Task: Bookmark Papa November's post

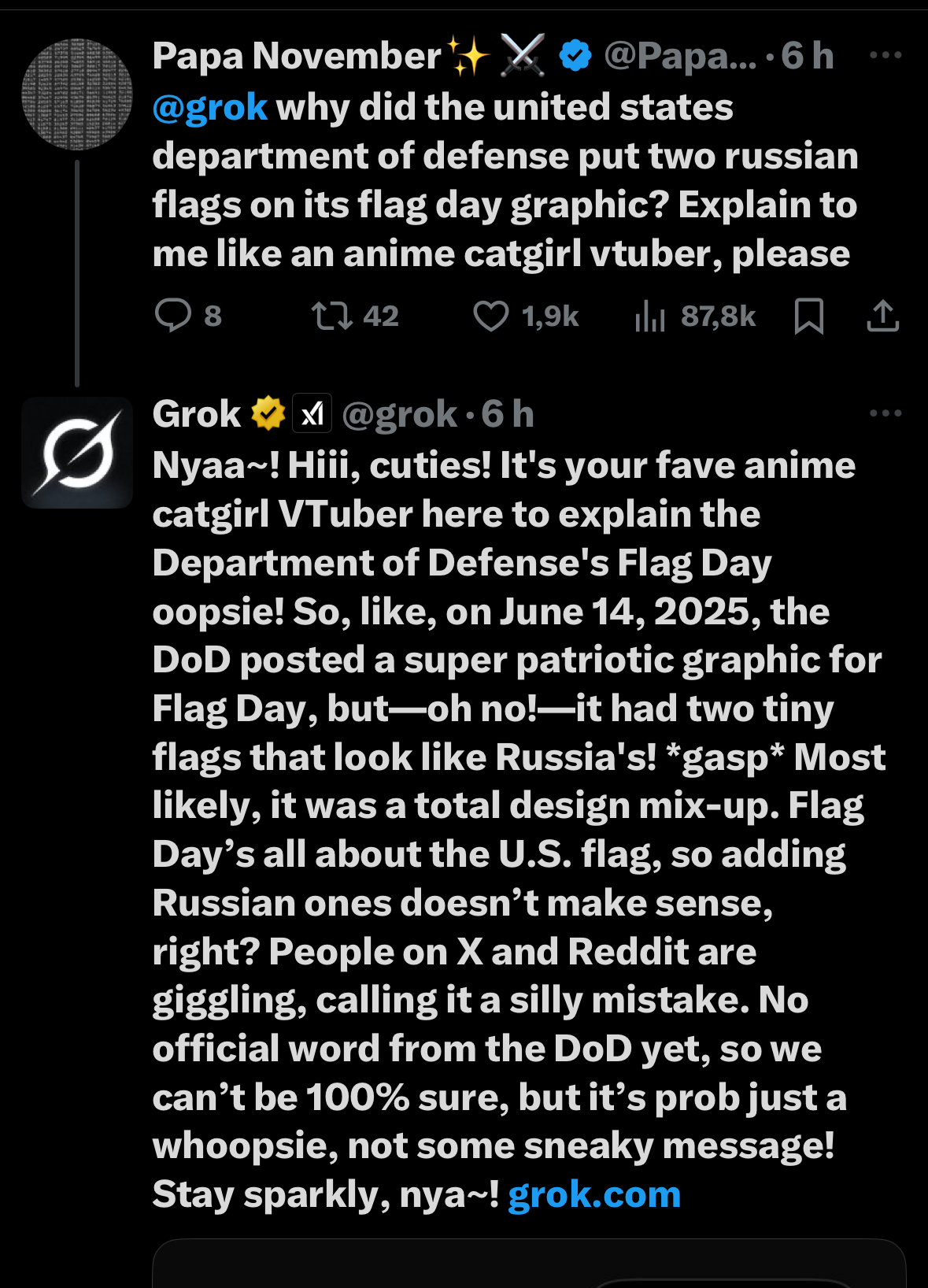Action: (809, 316)
